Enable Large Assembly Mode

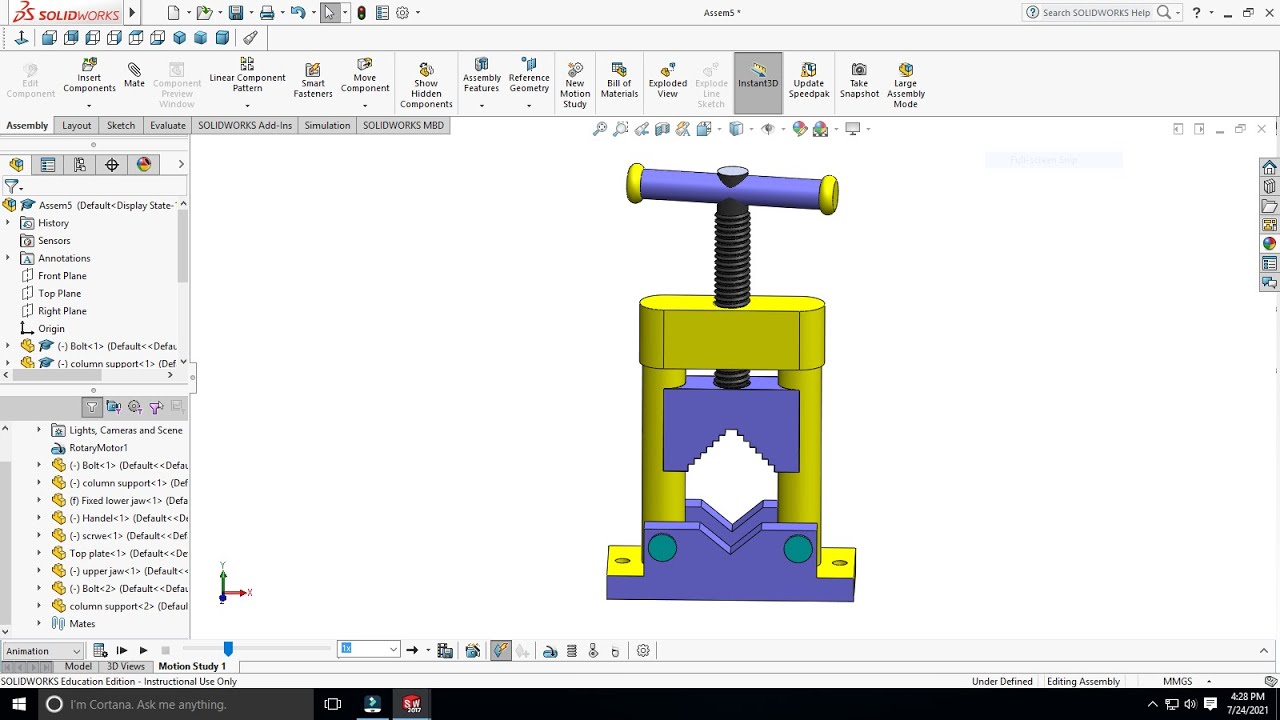pos(905,85)
